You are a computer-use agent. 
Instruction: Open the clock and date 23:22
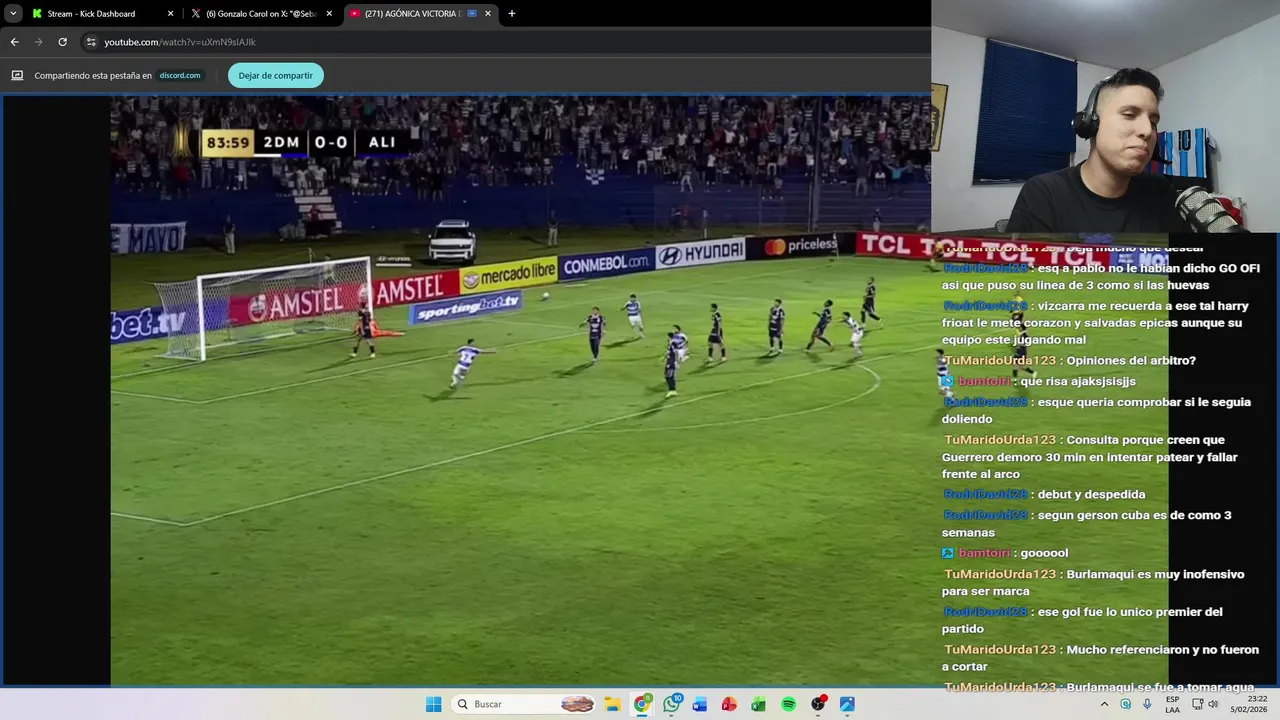[1248, 704]
